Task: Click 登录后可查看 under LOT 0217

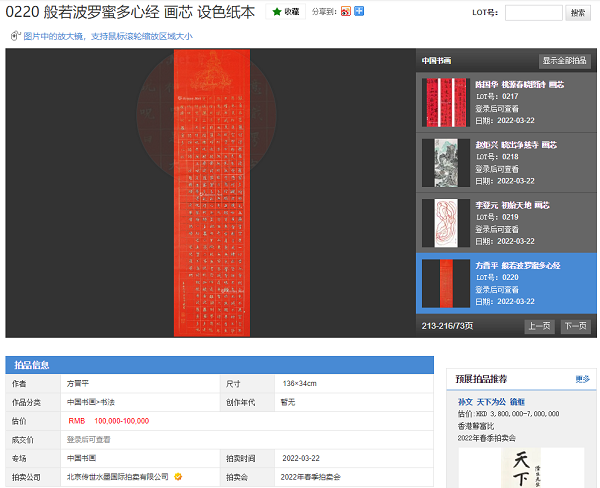Action: click(497, 109)
